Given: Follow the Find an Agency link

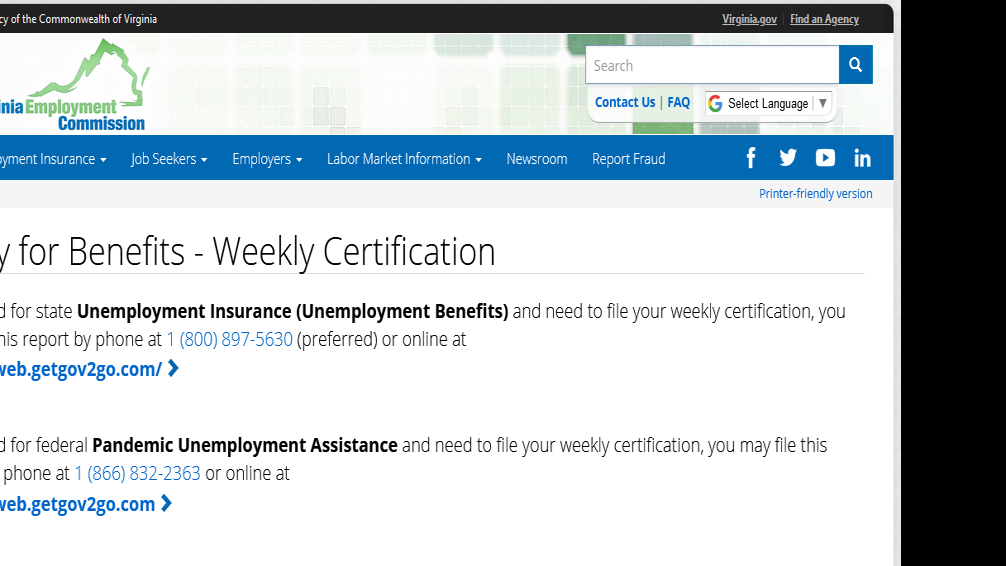Looking at the screenshot, I should 824,19.
